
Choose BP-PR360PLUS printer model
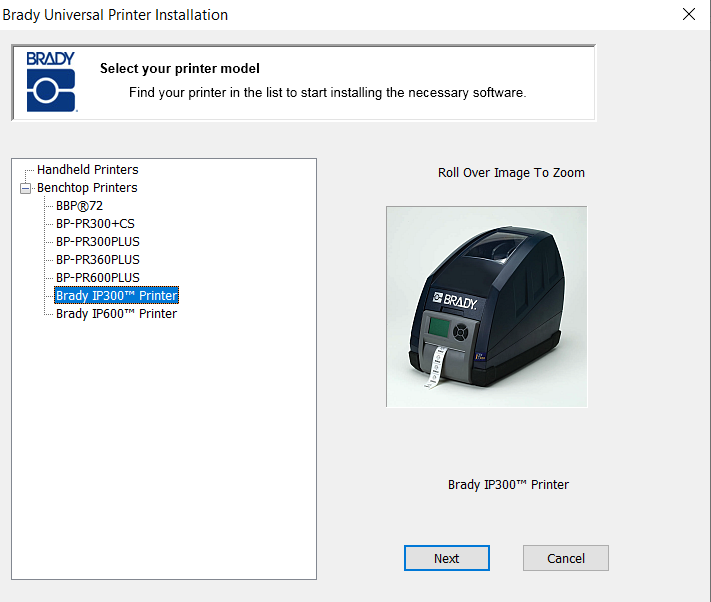[97, 260]
